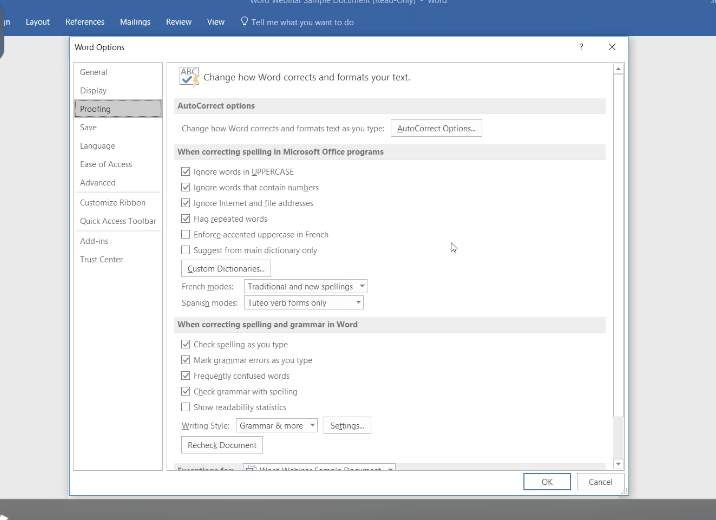
Task: Open Spanish modes dropdown
Action: click(x=304, y=303)
